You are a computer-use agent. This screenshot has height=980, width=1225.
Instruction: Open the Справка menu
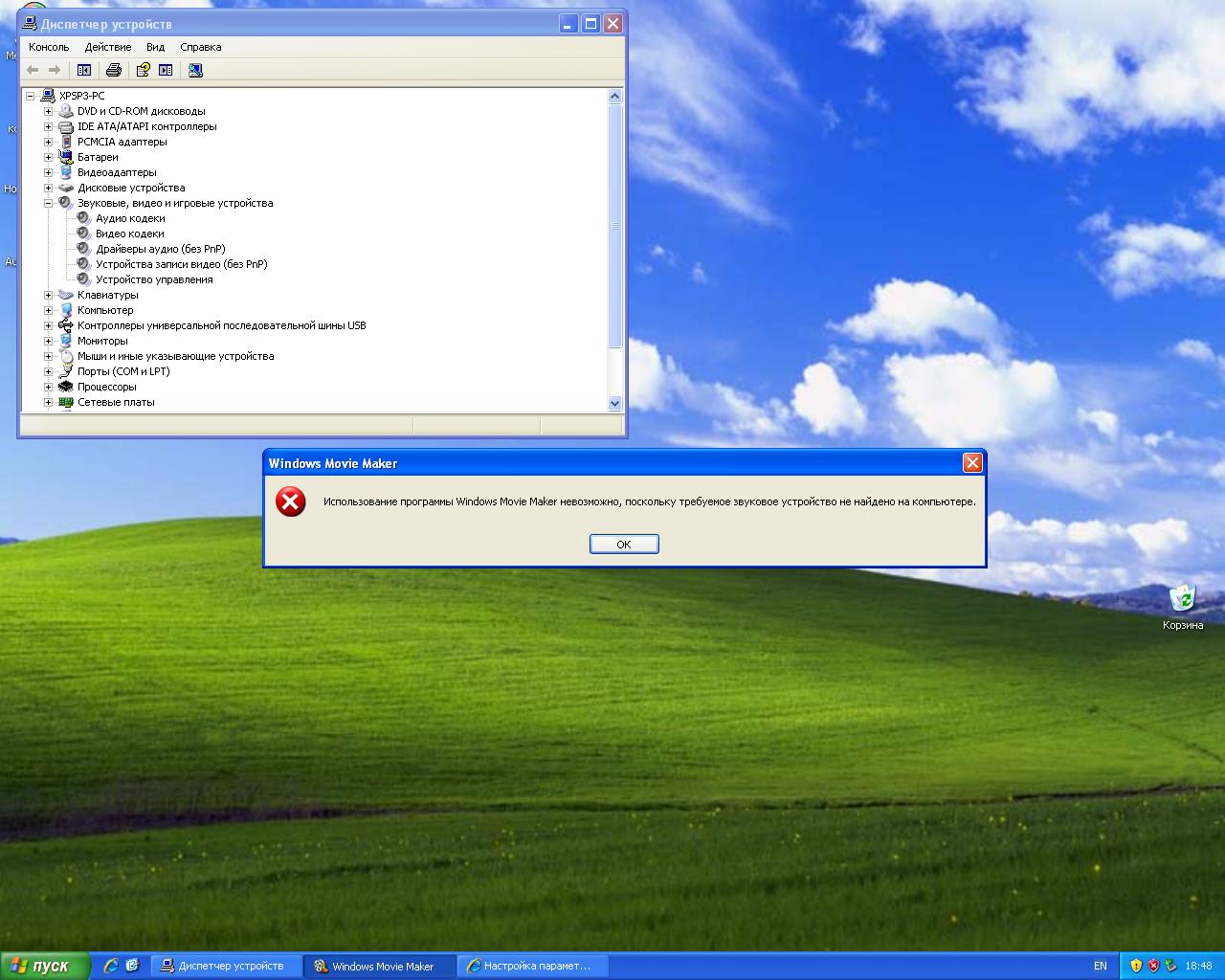201,47
